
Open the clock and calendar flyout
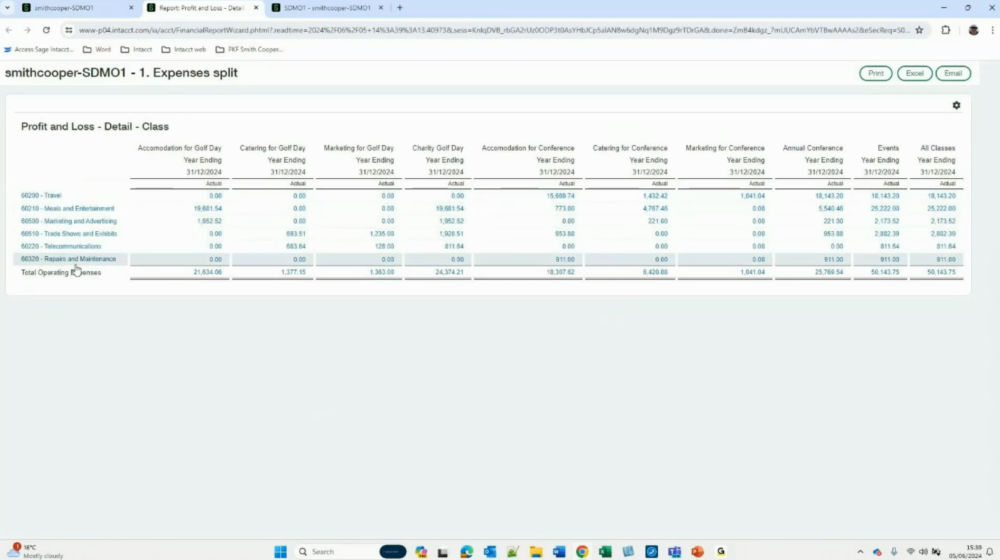(965, 552)
